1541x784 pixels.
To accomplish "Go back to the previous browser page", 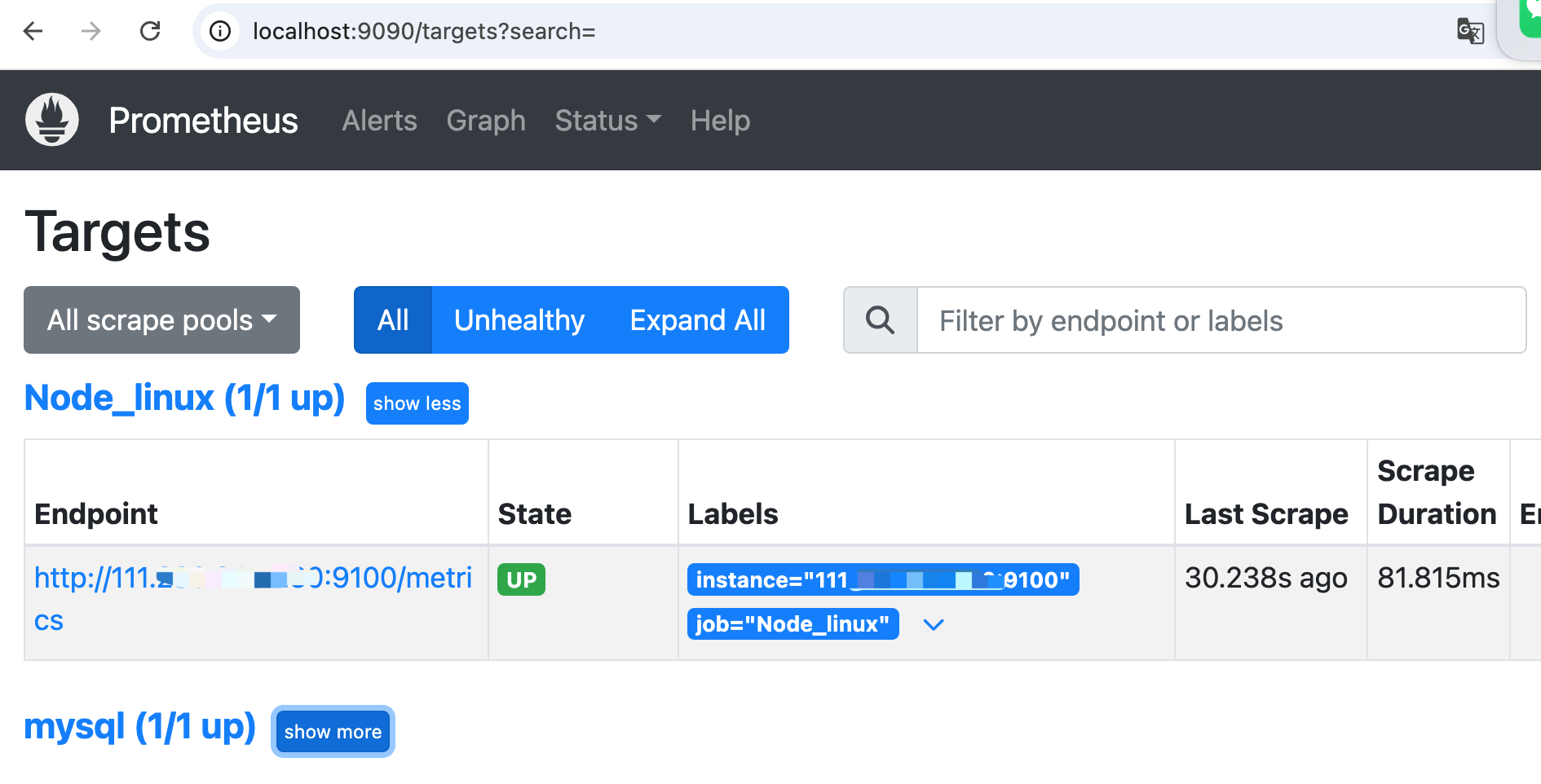I will pyautogui.click(x=33, y=31).
